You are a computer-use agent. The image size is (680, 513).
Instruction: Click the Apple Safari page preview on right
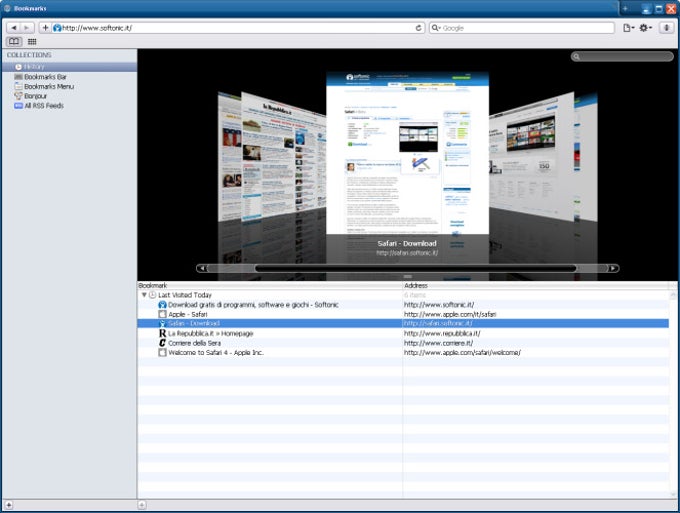(x=531, y=156)
